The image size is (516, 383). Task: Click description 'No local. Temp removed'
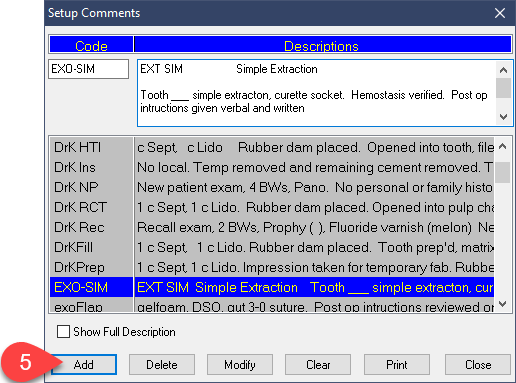coord(314,167)
